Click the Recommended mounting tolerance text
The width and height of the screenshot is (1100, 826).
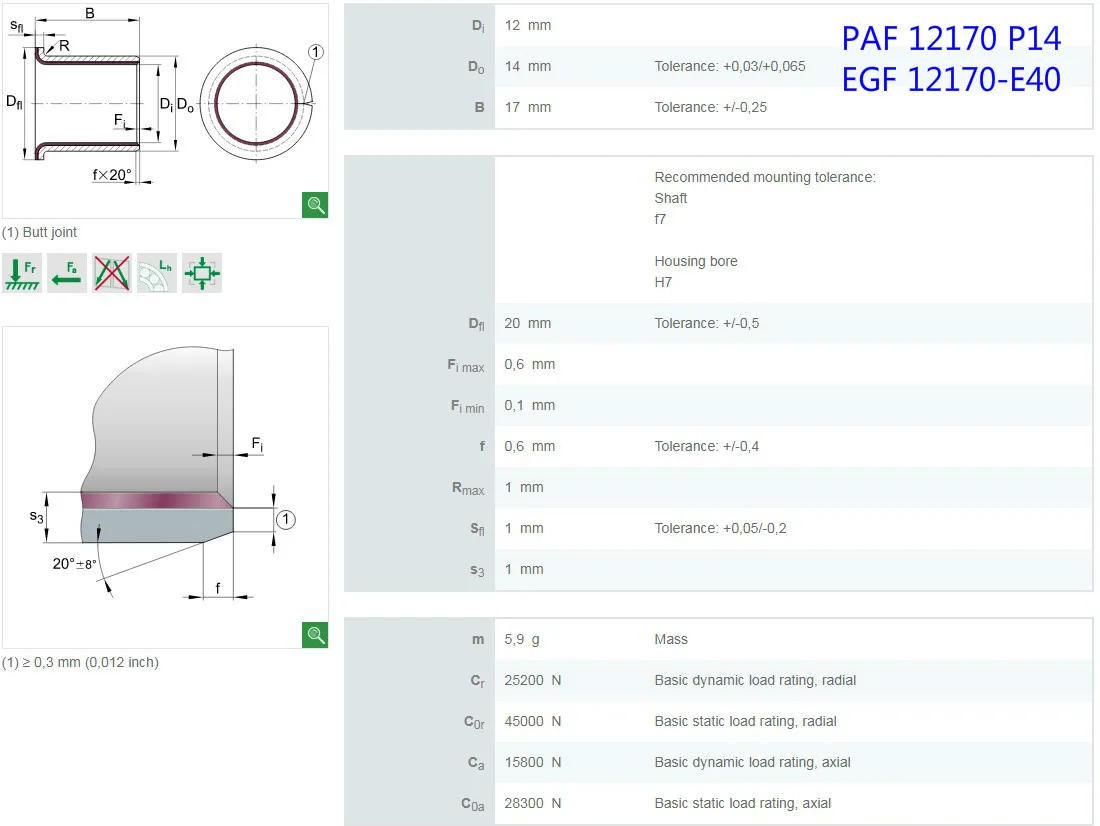pyautogui.click(x=764, y=177)
